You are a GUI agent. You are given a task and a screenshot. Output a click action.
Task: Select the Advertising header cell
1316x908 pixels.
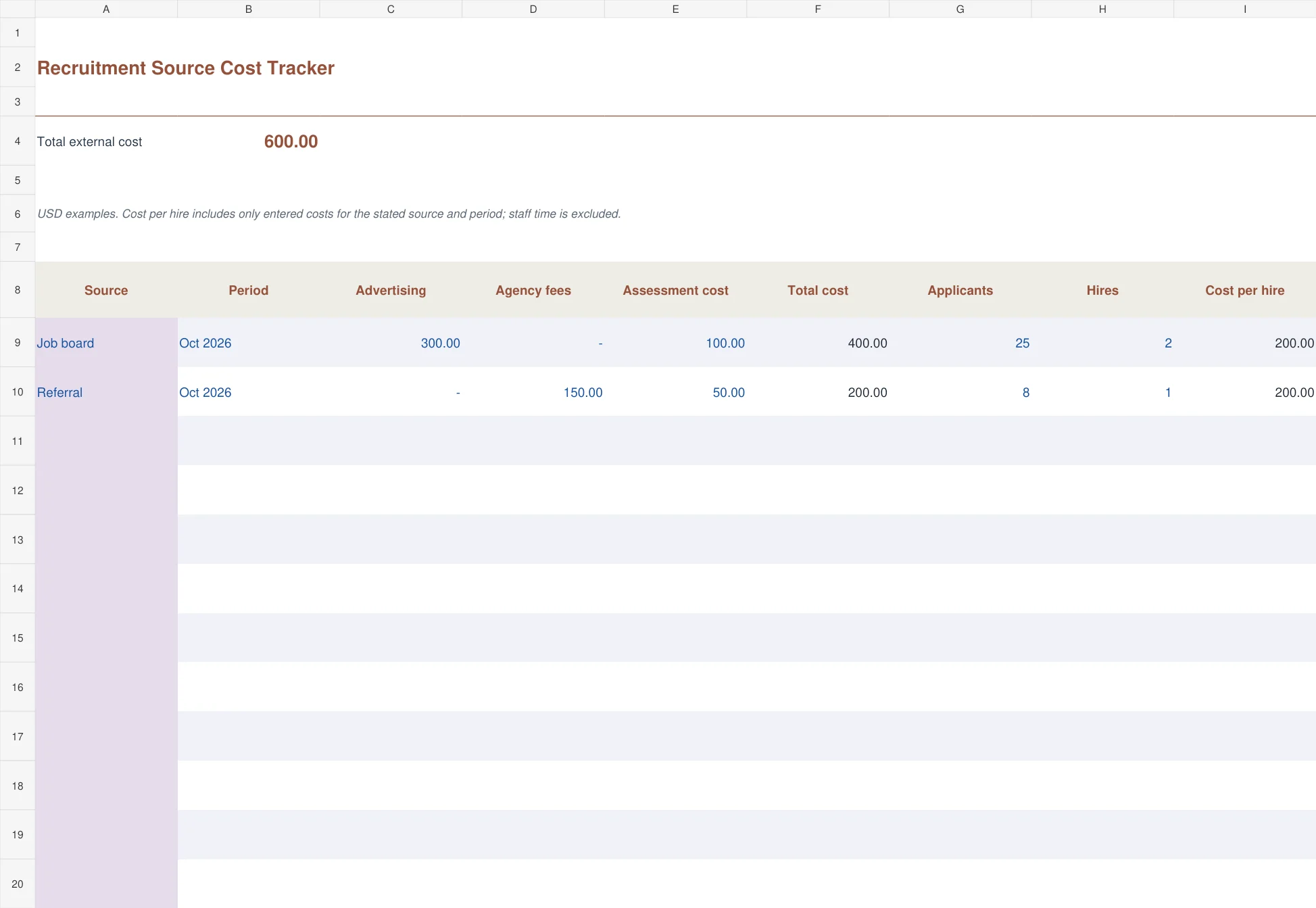coord(391,290)
